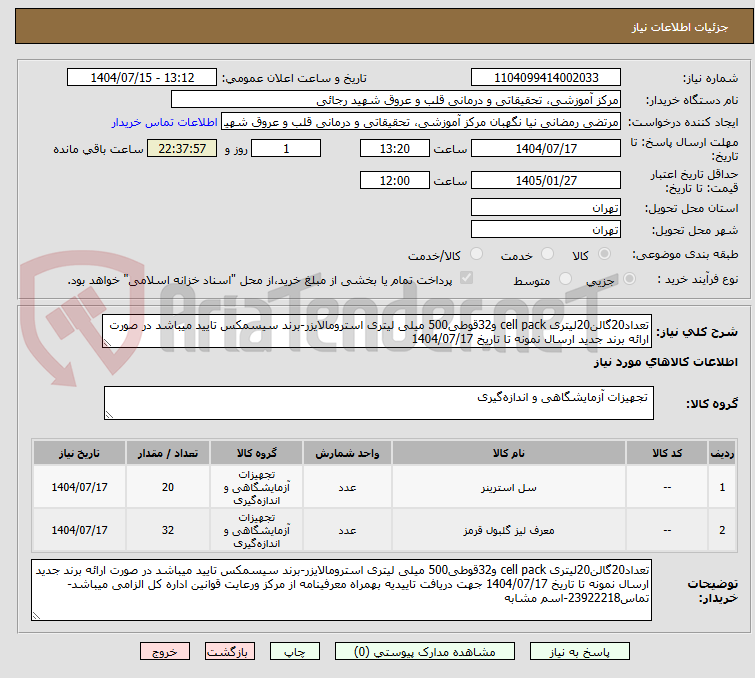Image resolution: width=755 pixels, height=678 pixels.
Task: Click the response deadline date 1404/07/17 field
Action: (546, 148)
